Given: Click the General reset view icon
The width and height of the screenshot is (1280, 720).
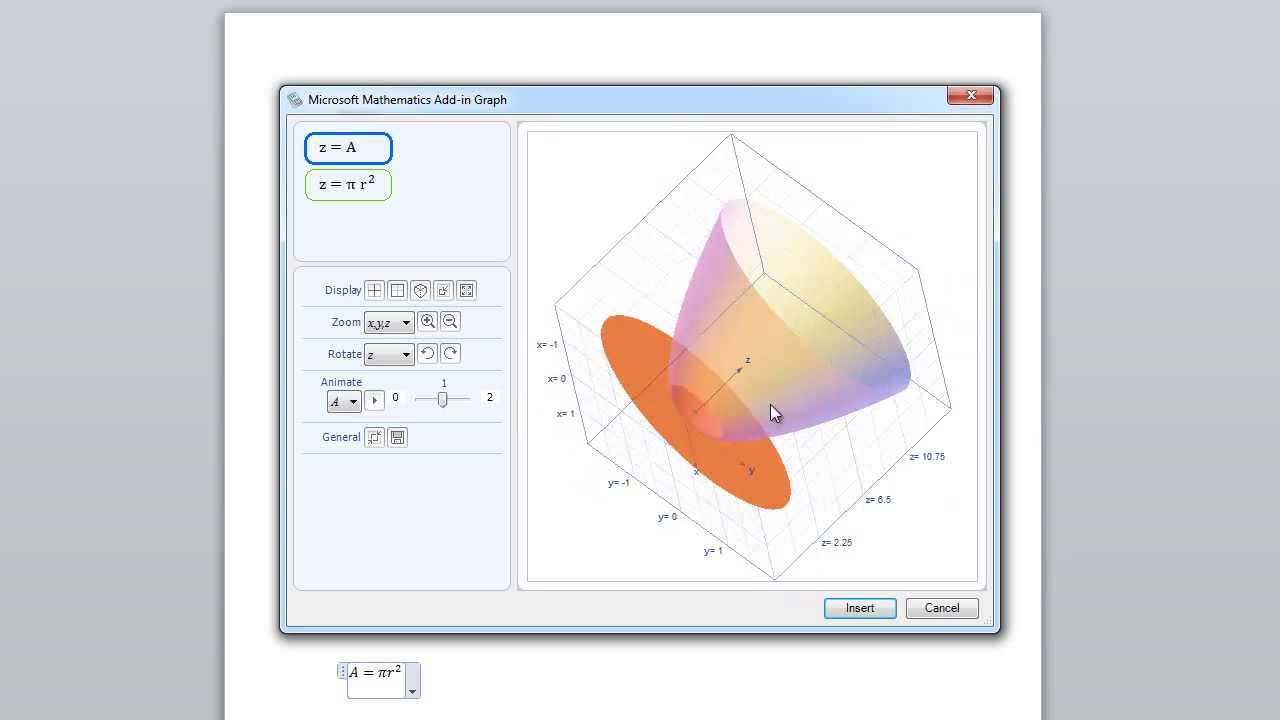Looking at the screenshot, I should (x=374, y=437).
